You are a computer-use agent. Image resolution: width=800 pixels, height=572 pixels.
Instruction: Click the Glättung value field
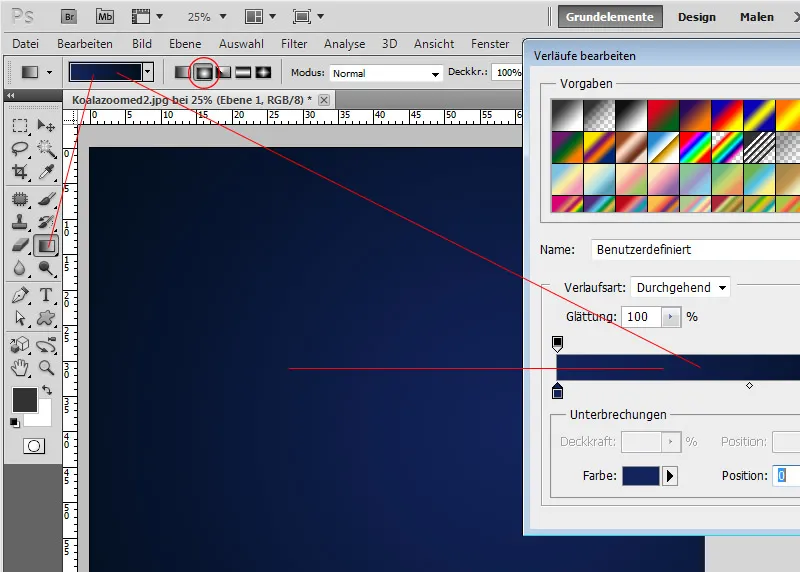pos(641,317)
